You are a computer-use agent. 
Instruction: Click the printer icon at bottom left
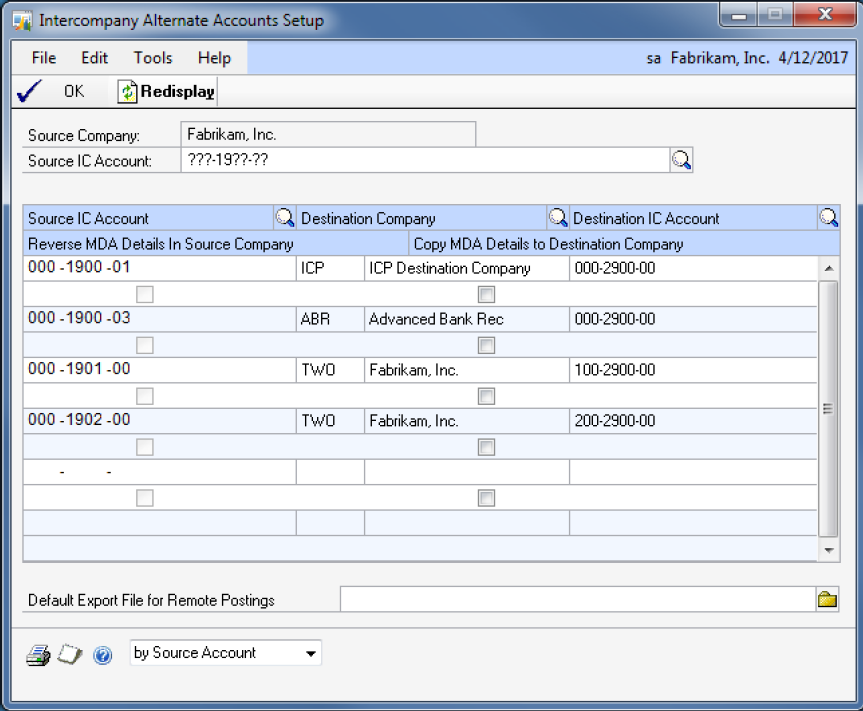pyautogui.click(x=38, y=655)
